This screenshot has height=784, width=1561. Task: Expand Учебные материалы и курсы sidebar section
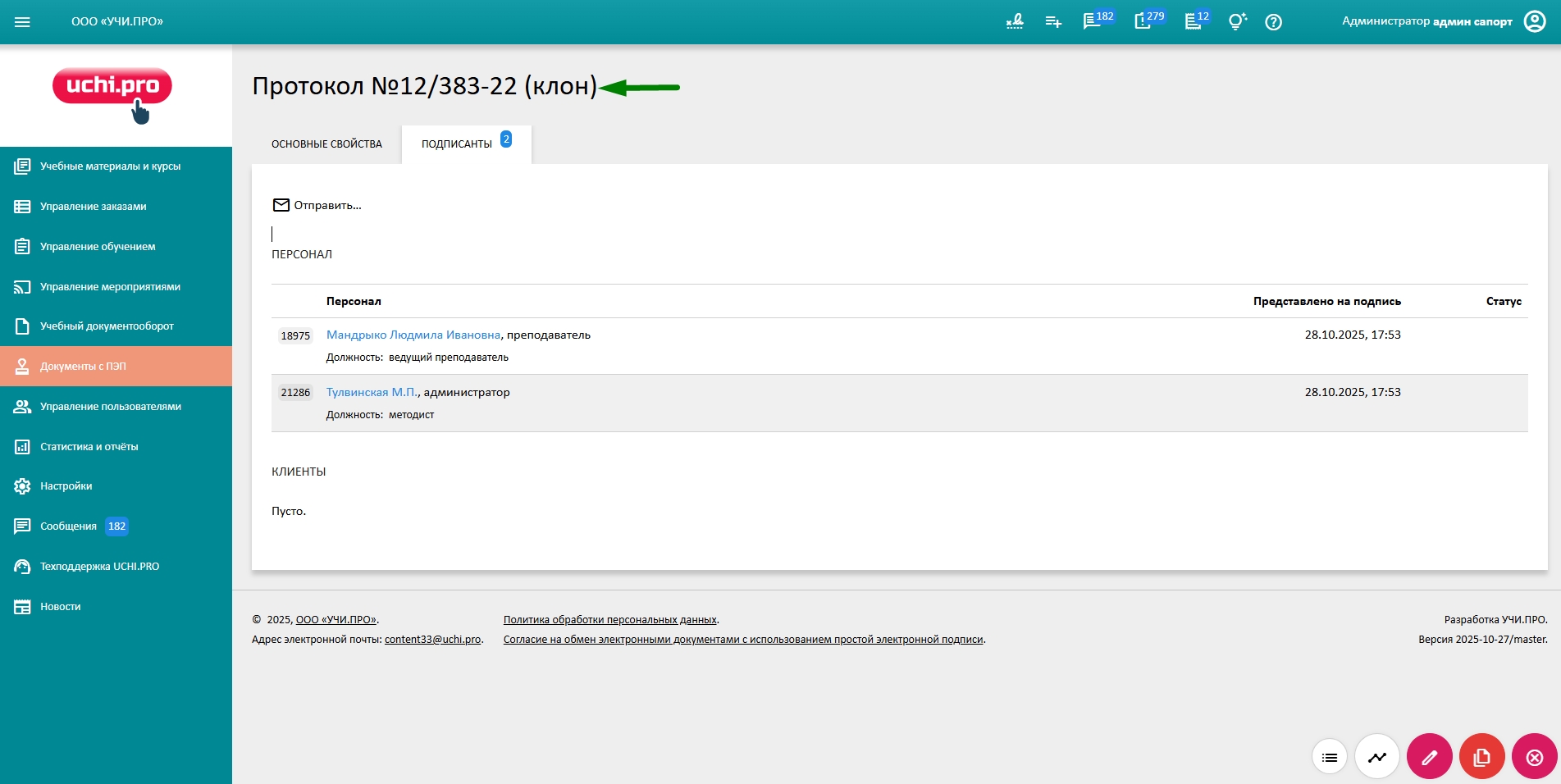point(110,166)
